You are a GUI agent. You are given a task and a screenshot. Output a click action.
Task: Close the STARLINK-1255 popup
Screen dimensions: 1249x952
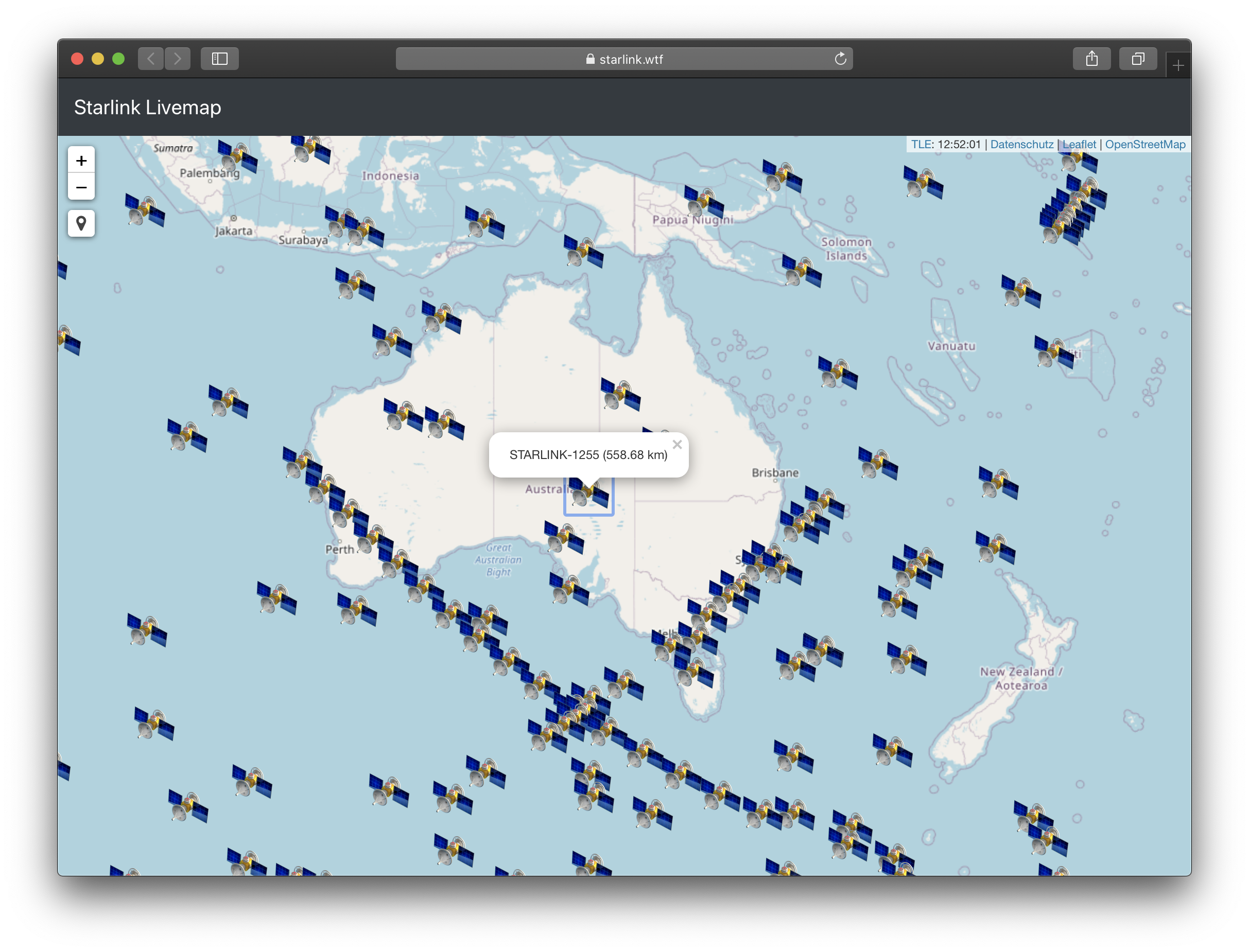click(677, 445)
